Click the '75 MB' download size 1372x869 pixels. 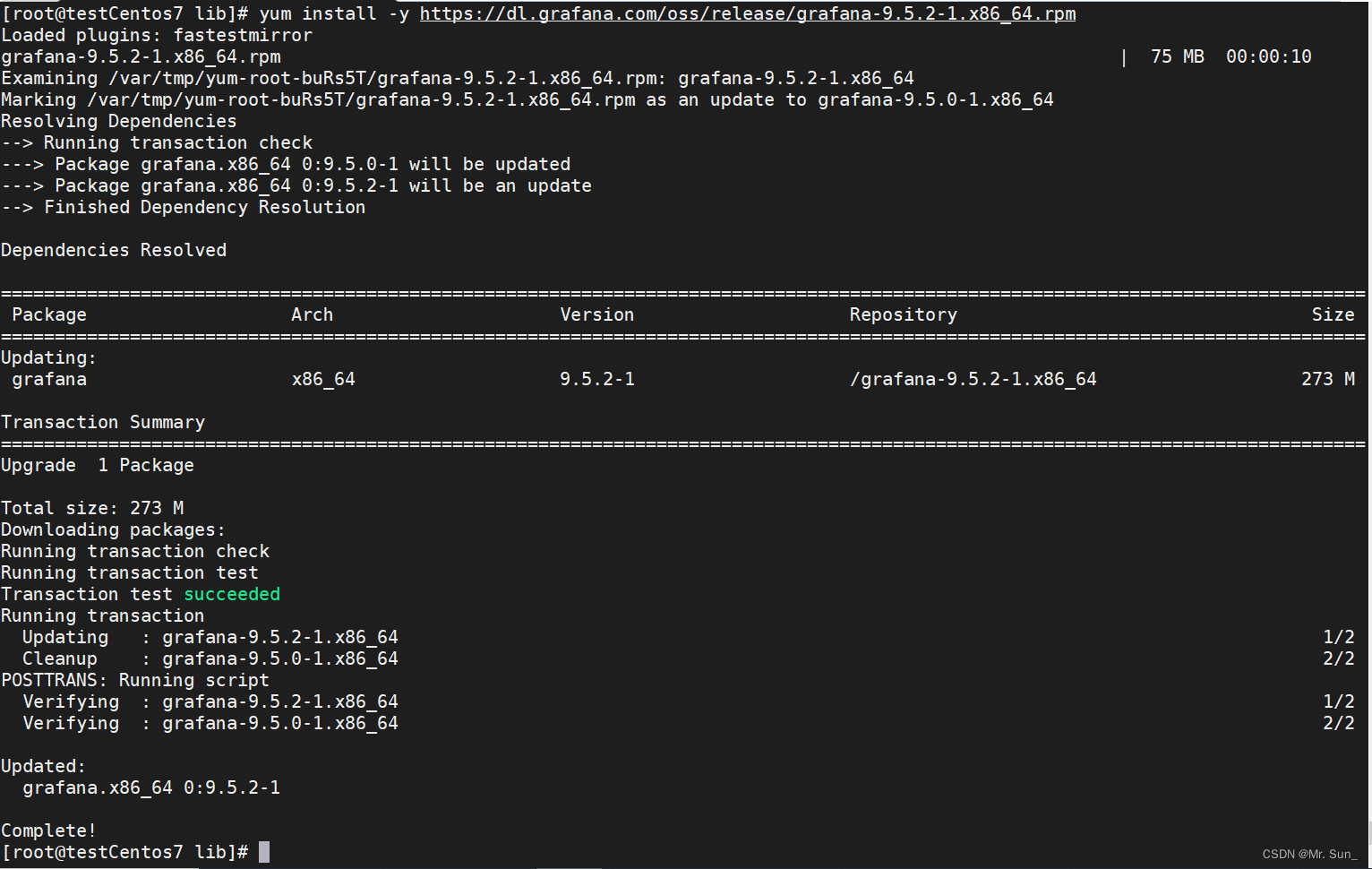tap(1178, 56)
